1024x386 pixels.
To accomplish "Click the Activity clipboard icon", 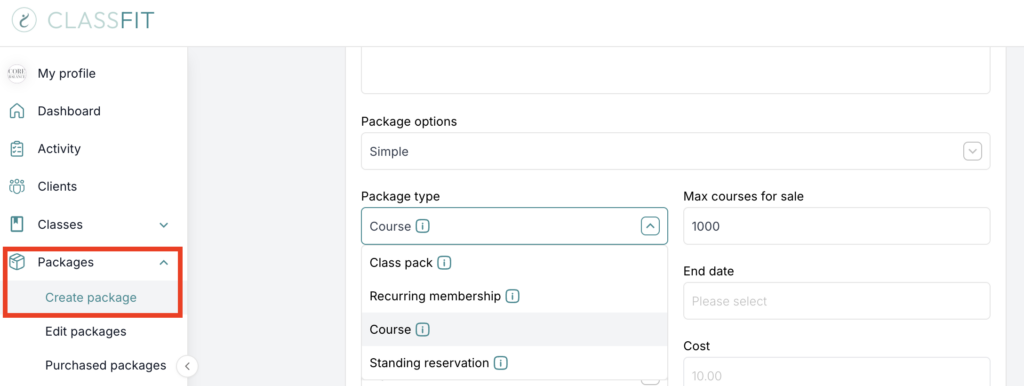I will point(17,149).
